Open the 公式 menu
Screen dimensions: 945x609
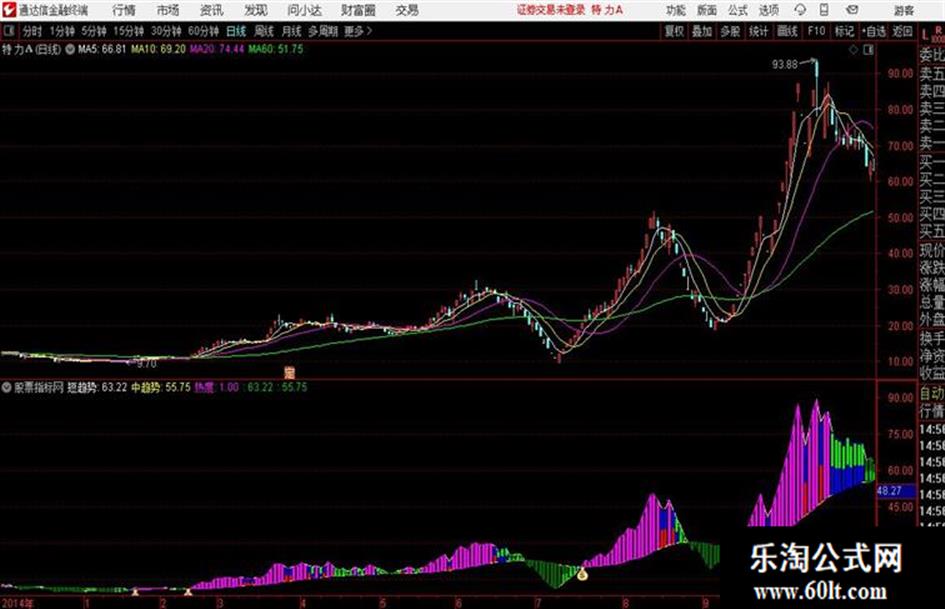738,10
